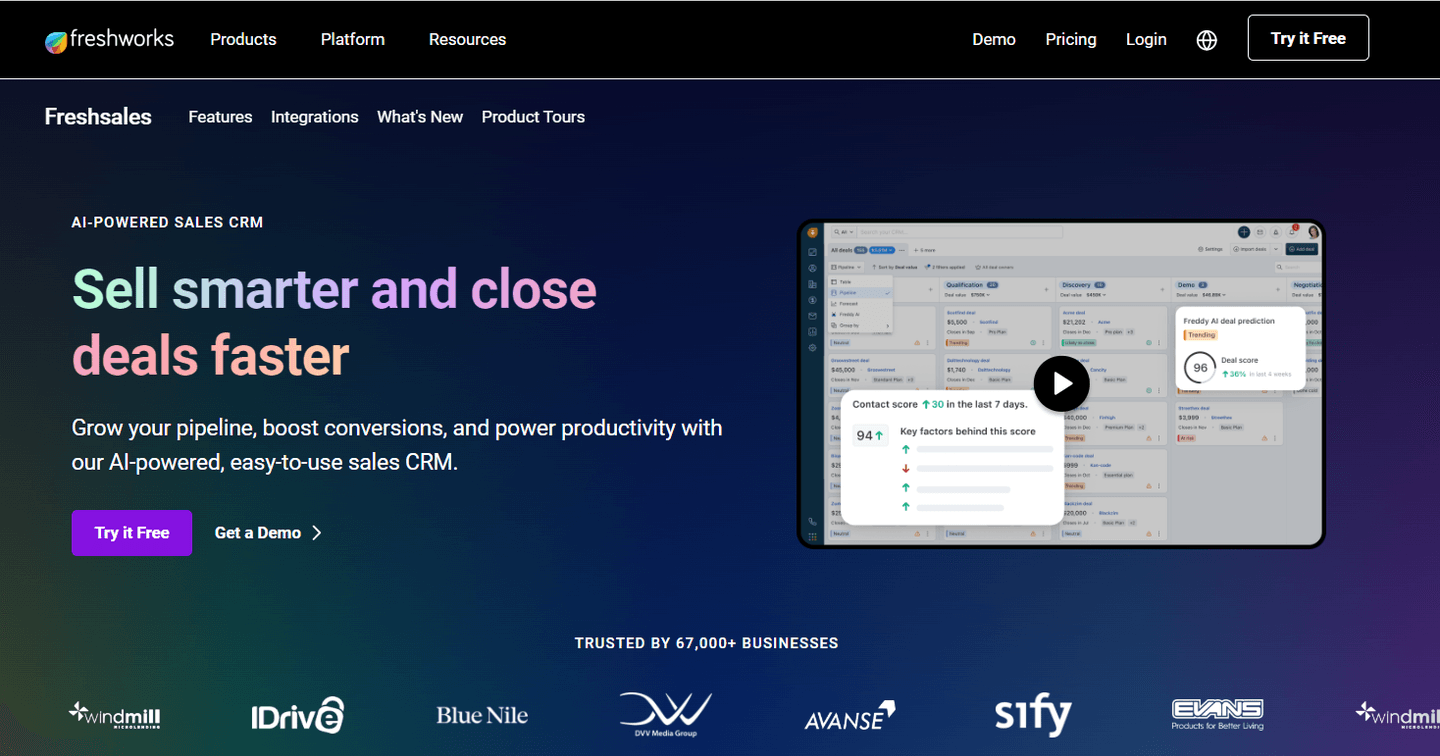Open the Product Tours tab

coord(533,117)
